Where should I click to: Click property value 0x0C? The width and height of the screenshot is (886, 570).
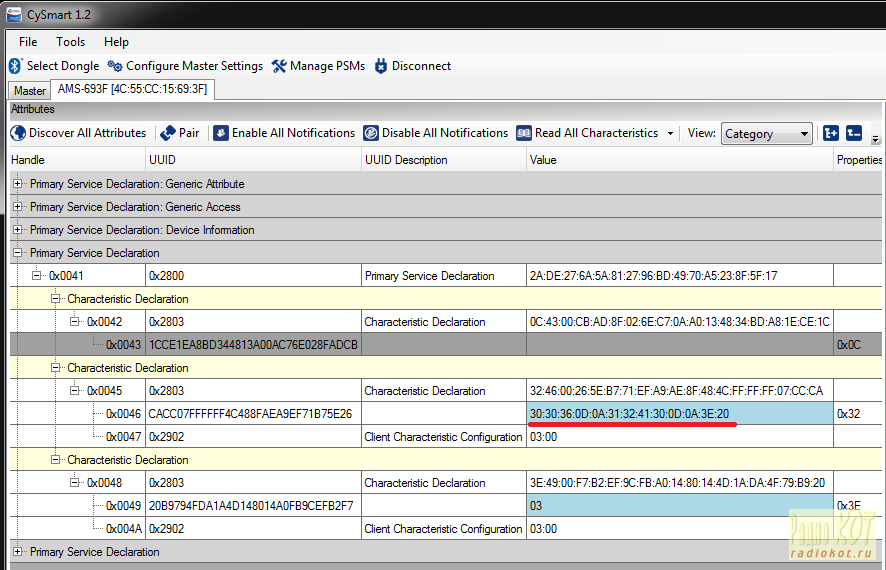click(849, 345)
